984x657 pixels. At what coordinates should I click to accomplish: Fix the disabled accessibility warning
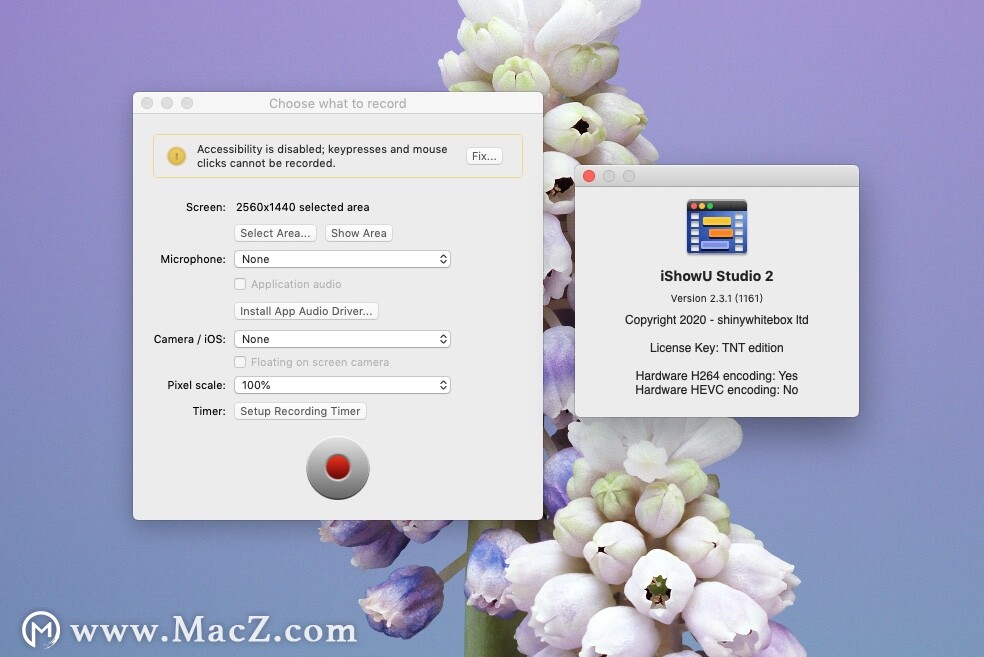[484, 156]
